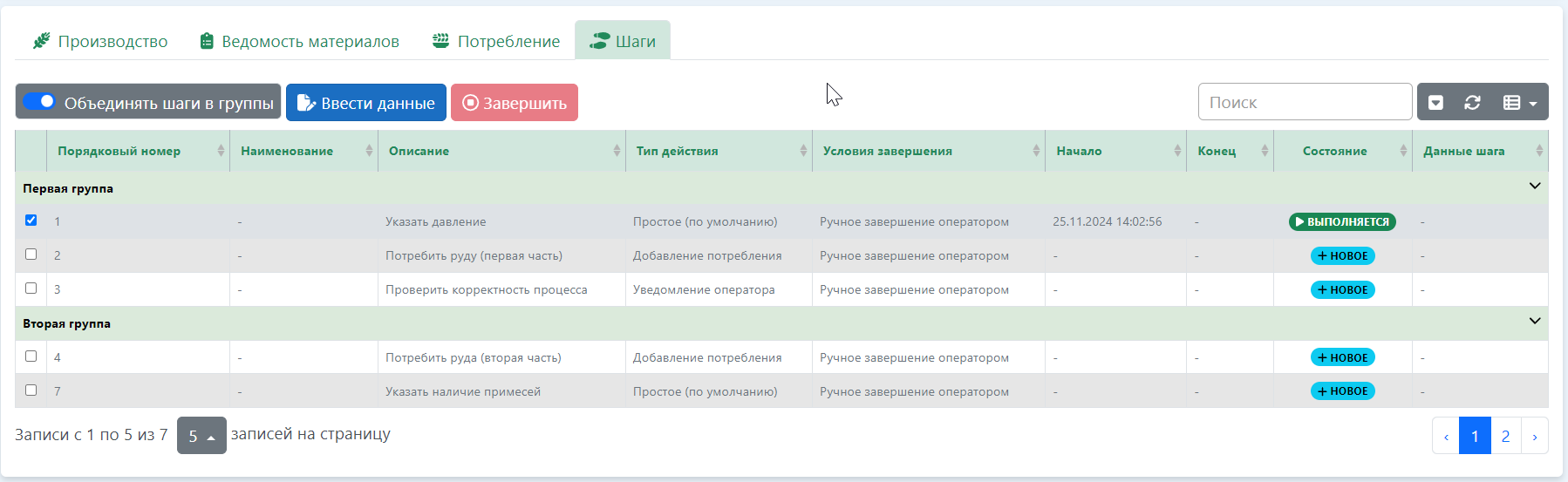
Task: Click the caret-down toolbar icon next to search
Action: 1435,103
